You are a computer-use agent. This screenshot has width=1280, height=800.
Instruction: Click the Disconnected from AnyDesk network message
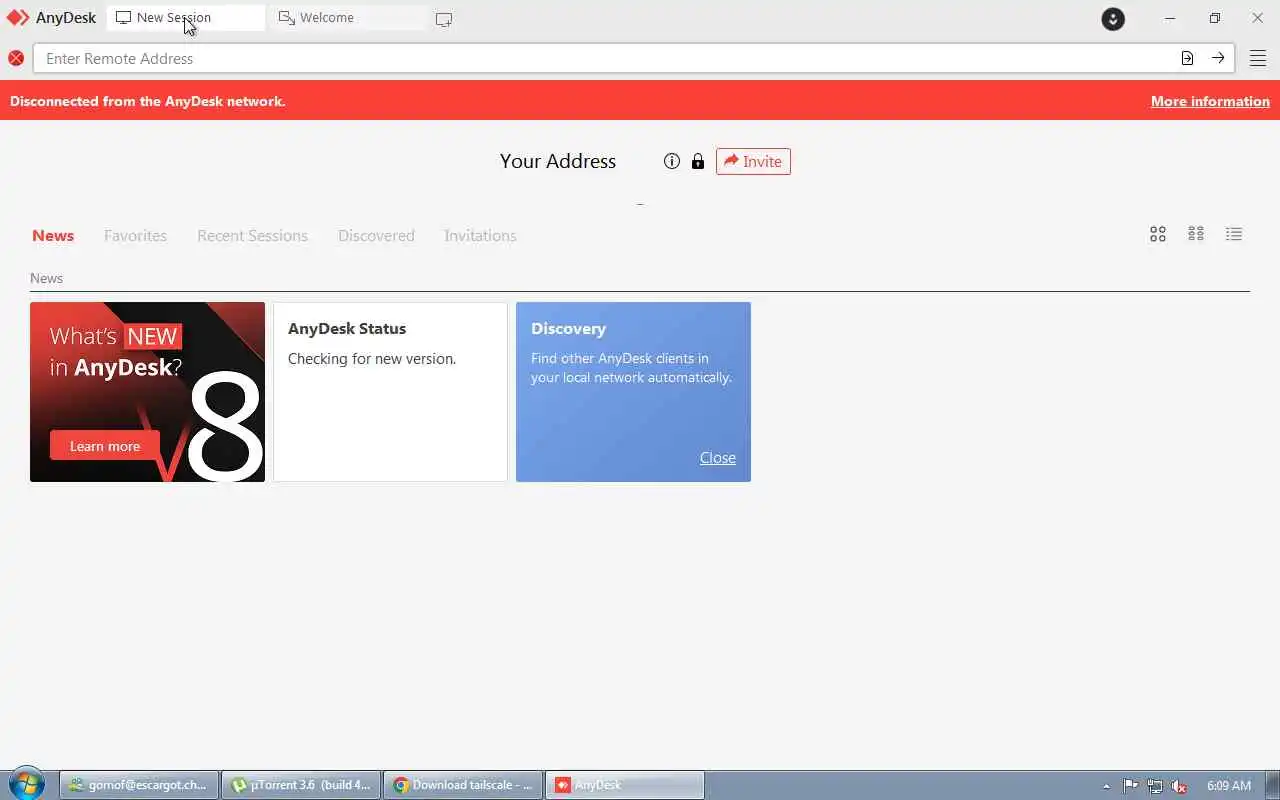(x=148, y=101)
